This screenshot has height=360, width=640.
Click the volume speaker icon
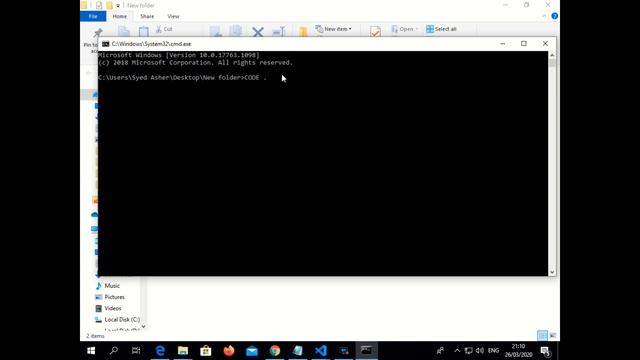(480, 351)
